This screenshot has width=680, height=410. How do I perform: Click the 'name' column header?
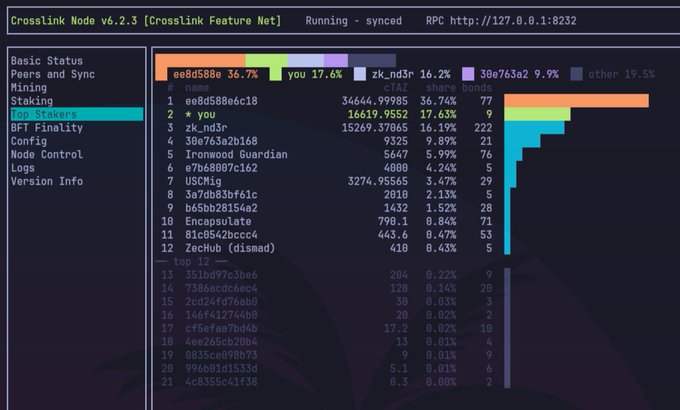click(197, 88)
